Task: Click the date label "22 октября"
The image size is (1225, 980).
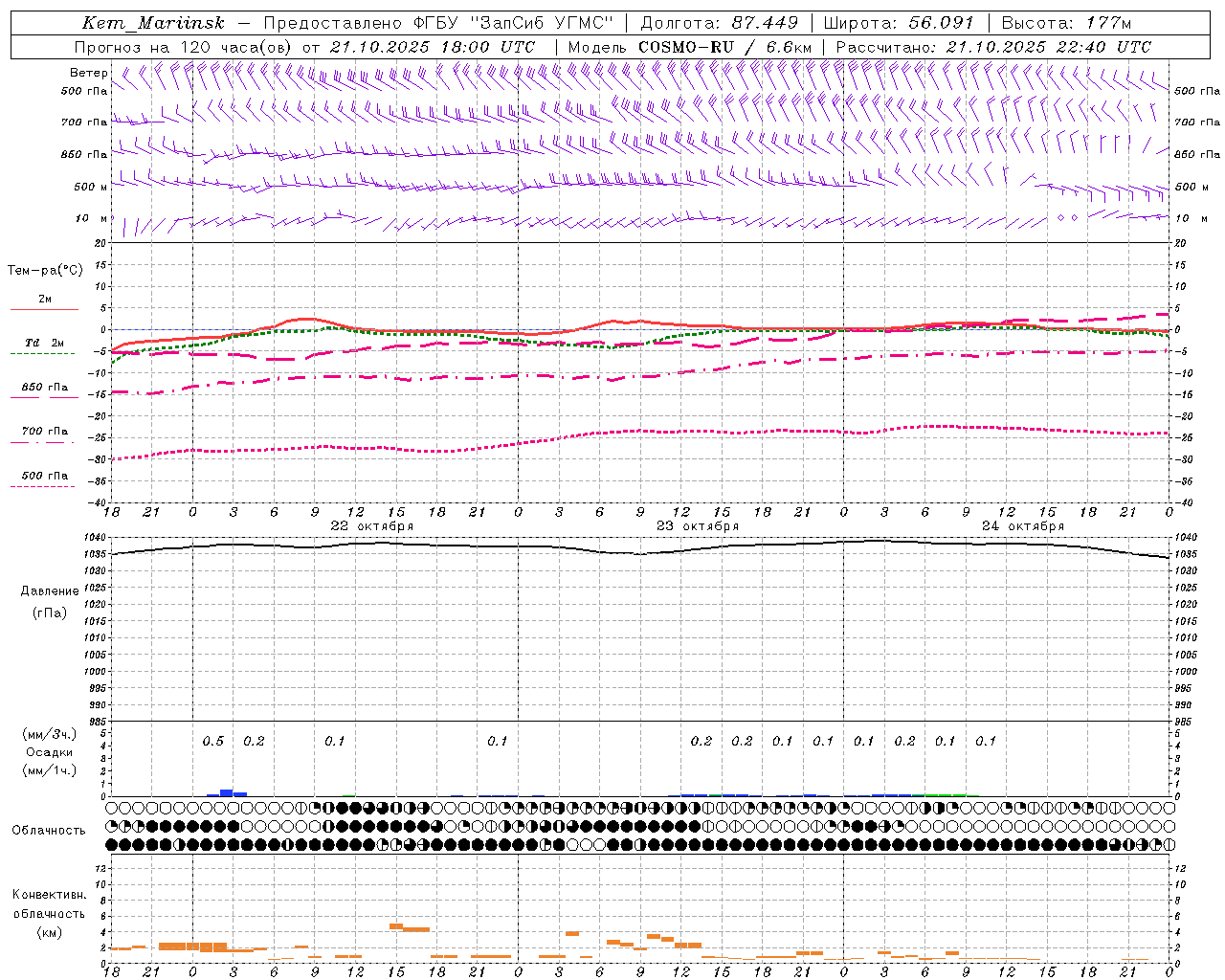Action: pyautogui.click(x=372, y=525)
